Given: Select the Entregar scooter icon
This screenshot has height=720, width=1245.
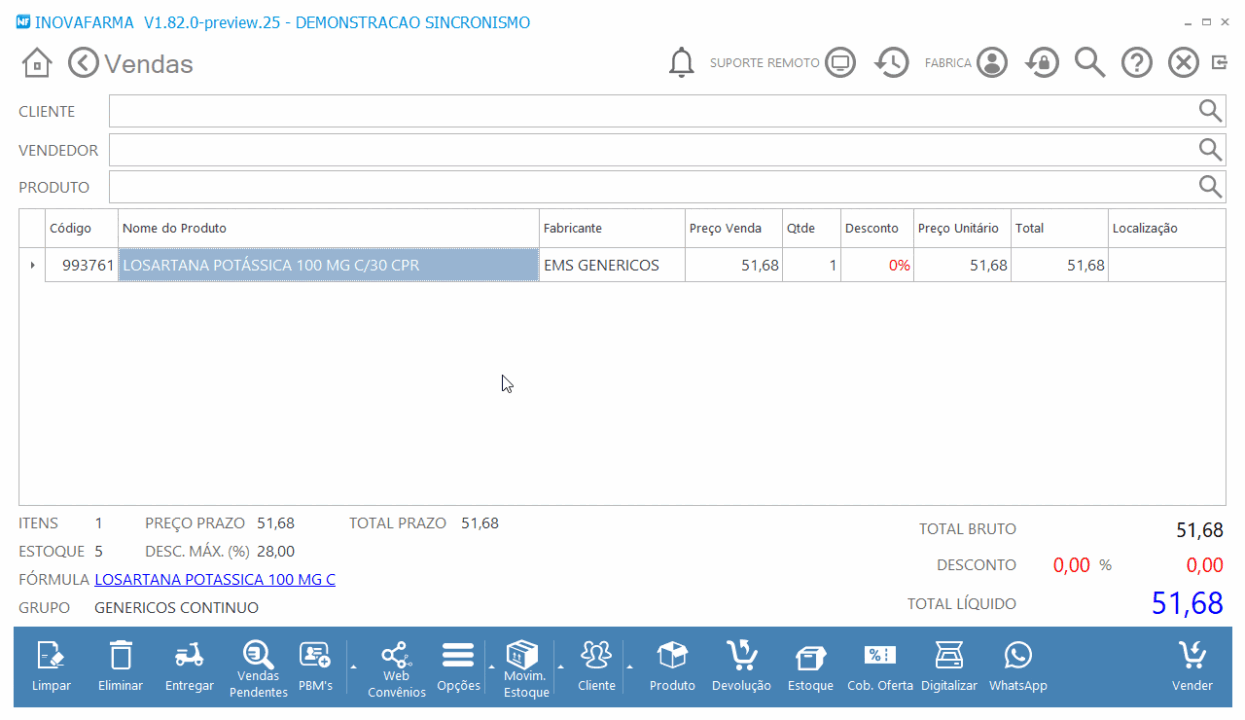Looking at the screenshot, I should (189, 667).
